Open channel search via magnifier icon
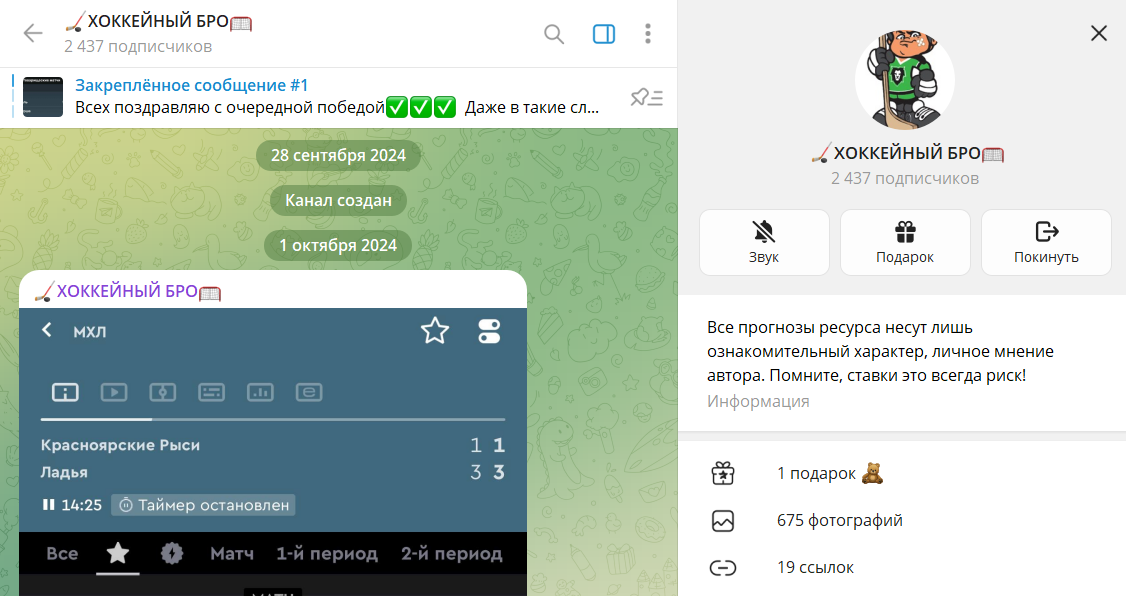Screen dimensions: 1126x596 pyautogui.click(x=554, y=34)
